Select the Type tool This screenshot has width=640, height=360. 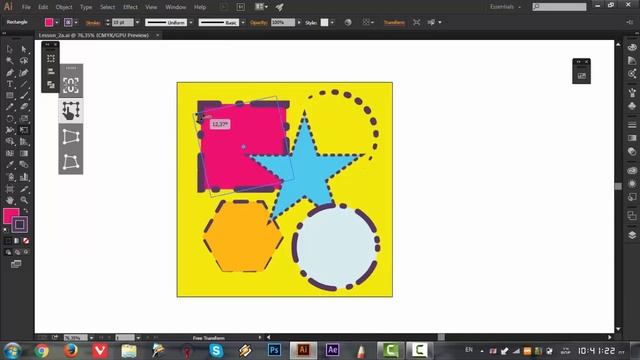(9, 84)
